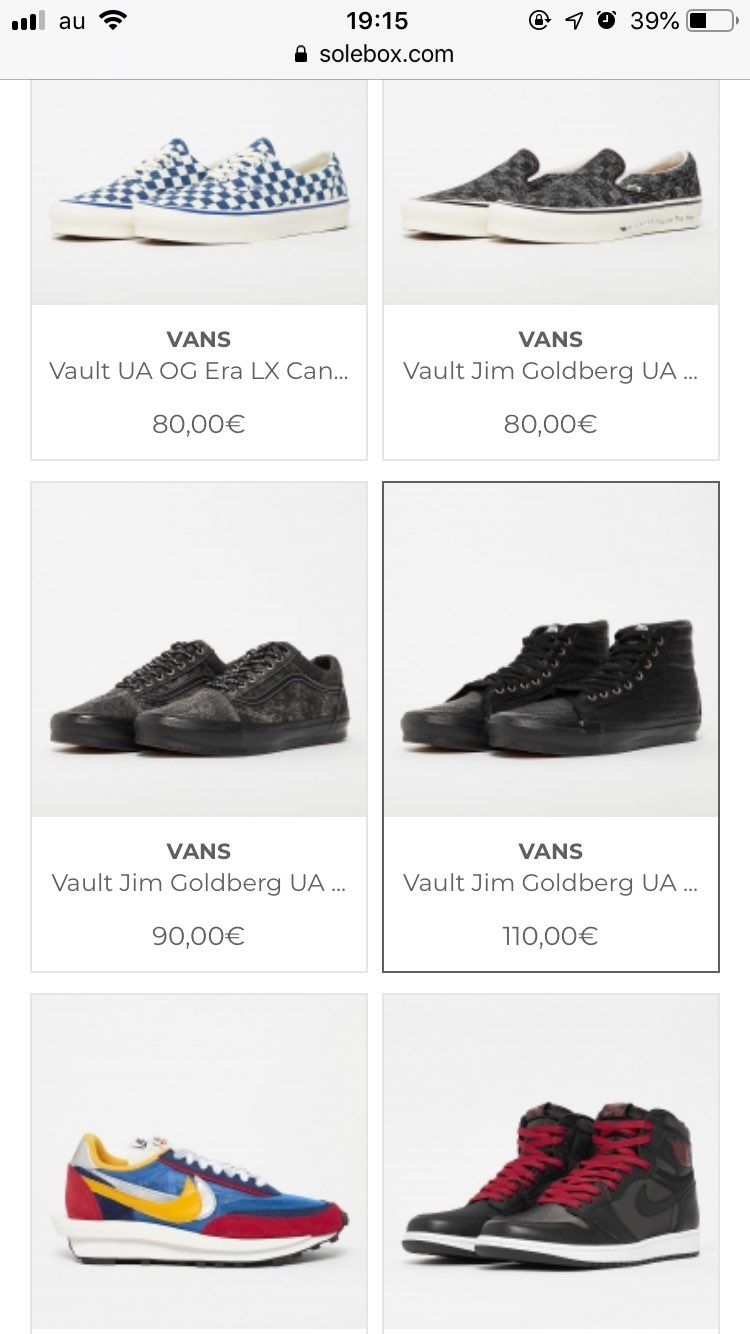This screenshot has height=1334, width=750.
Task: Select the 90,00€ Vault Jim Goldberg title
Action: [x=199, y=883]
